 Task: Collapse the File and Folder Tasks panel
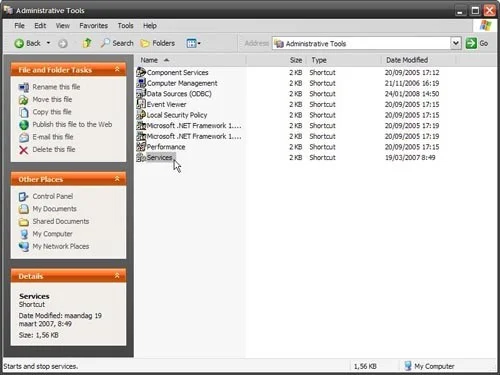click(117, 69)
